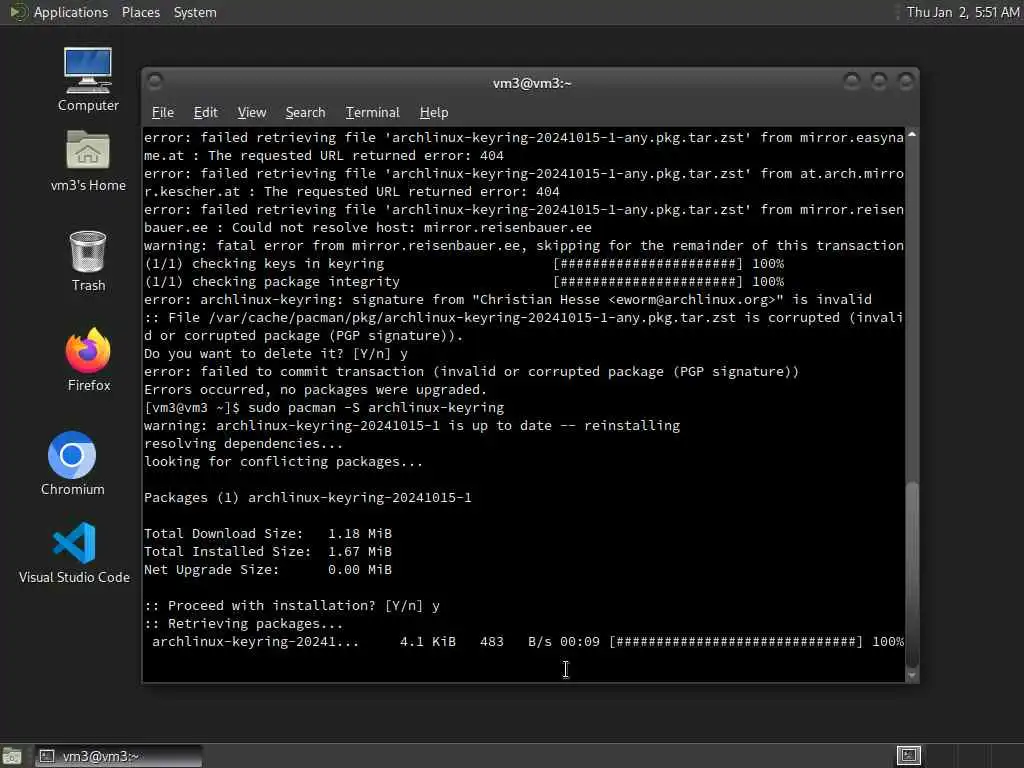Viewport: 1024px width, 768px height.
Task: Click the 'Proceed with installation? [Y/n] y' line
Action: [292, 605]
